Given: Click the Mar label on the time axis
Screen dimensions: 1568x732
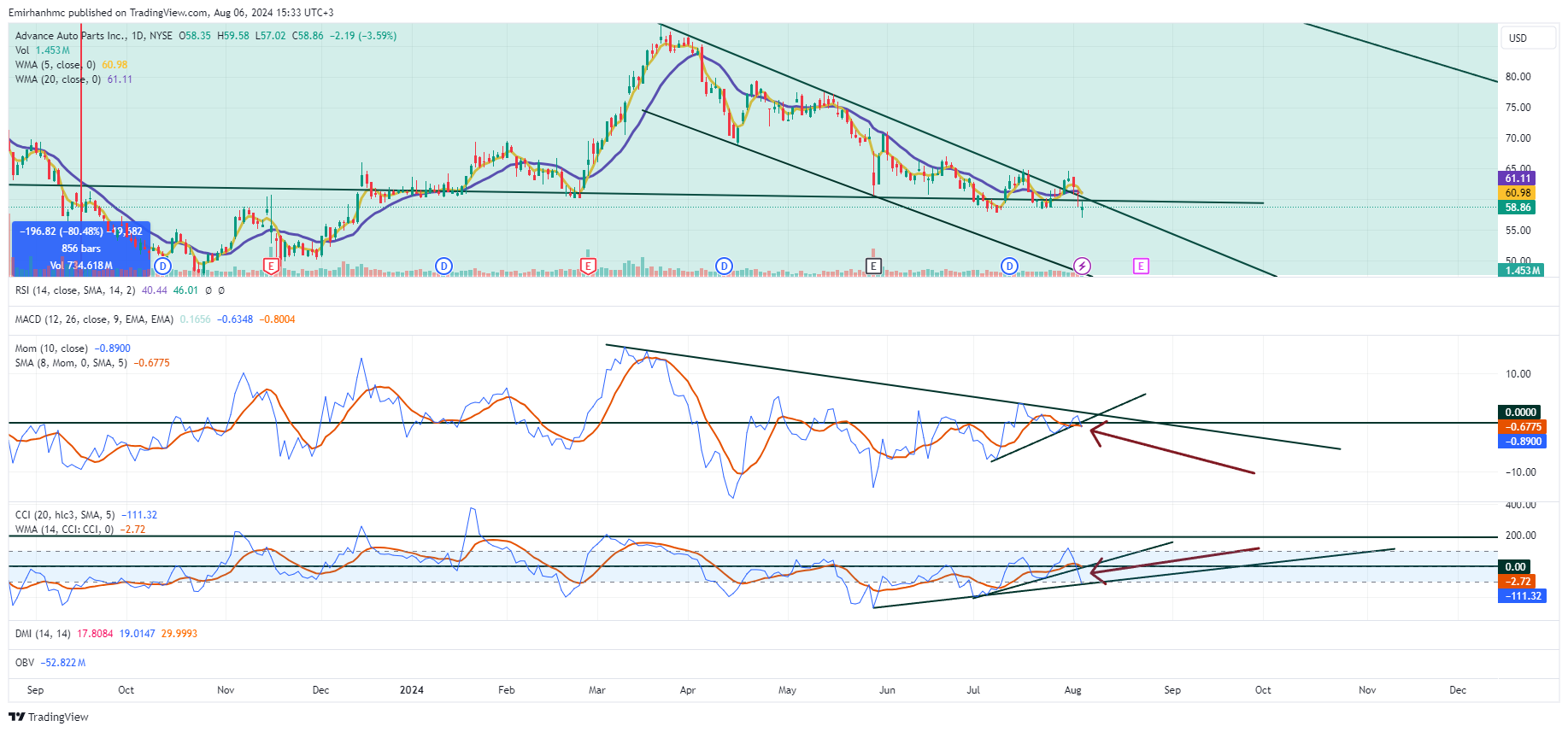Looking at the screenshot, I should (x=597, y=690).
